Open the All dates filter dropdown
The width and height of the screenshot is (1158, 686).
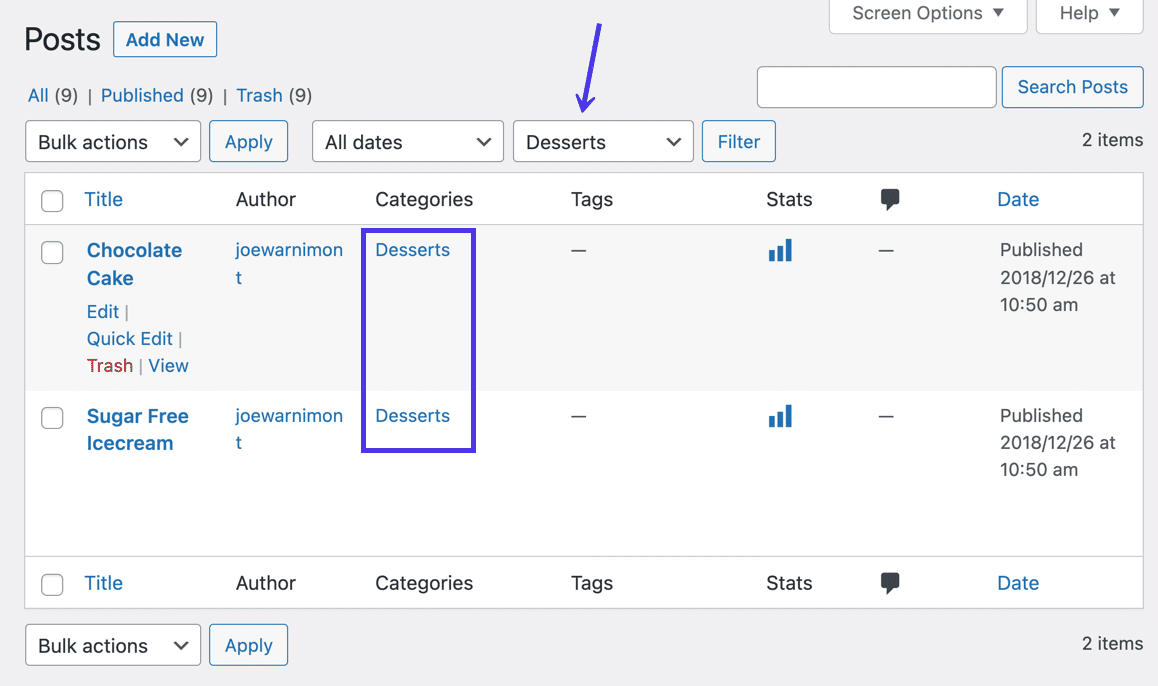[x=408, y=142]
